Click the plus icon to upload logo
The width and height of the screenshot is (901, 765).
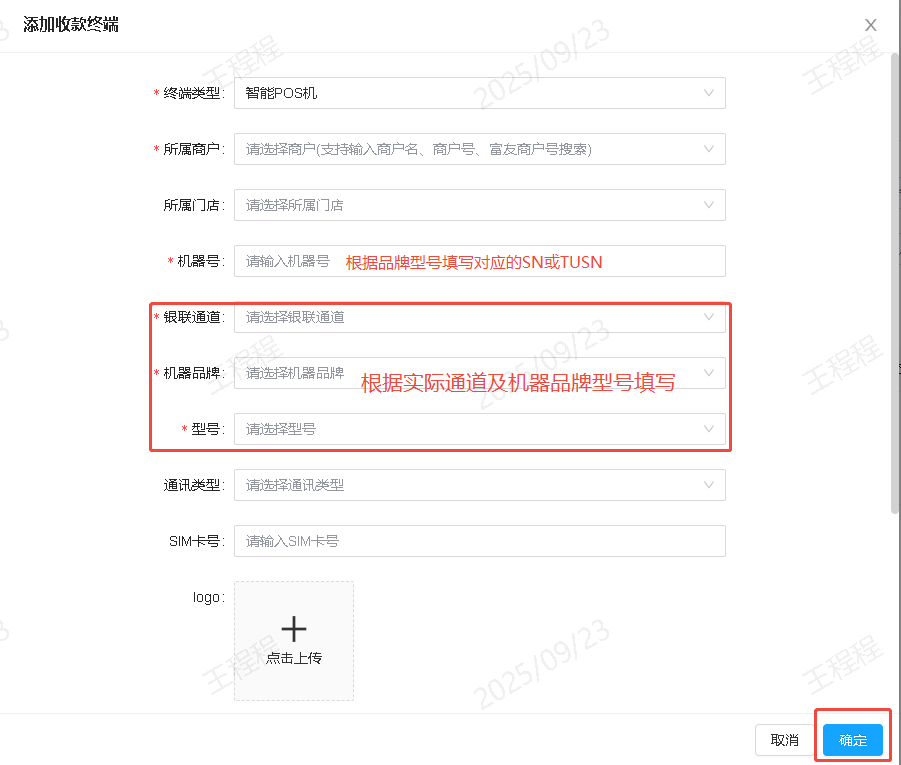(x=294, y=629)
